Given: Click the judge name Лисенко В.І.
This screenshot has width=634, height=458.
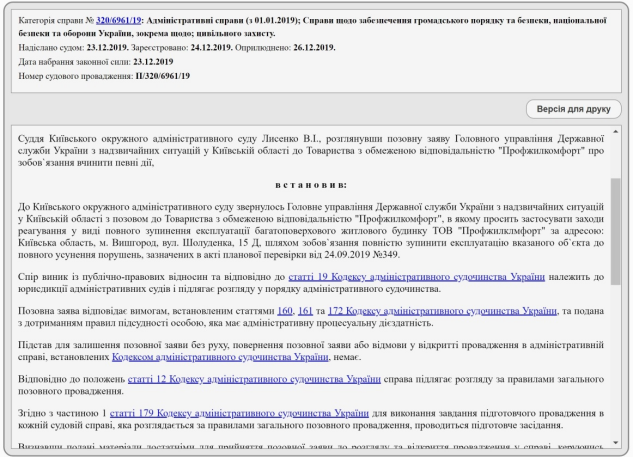Looking at the screenshot, I should (x=291, y=139).
